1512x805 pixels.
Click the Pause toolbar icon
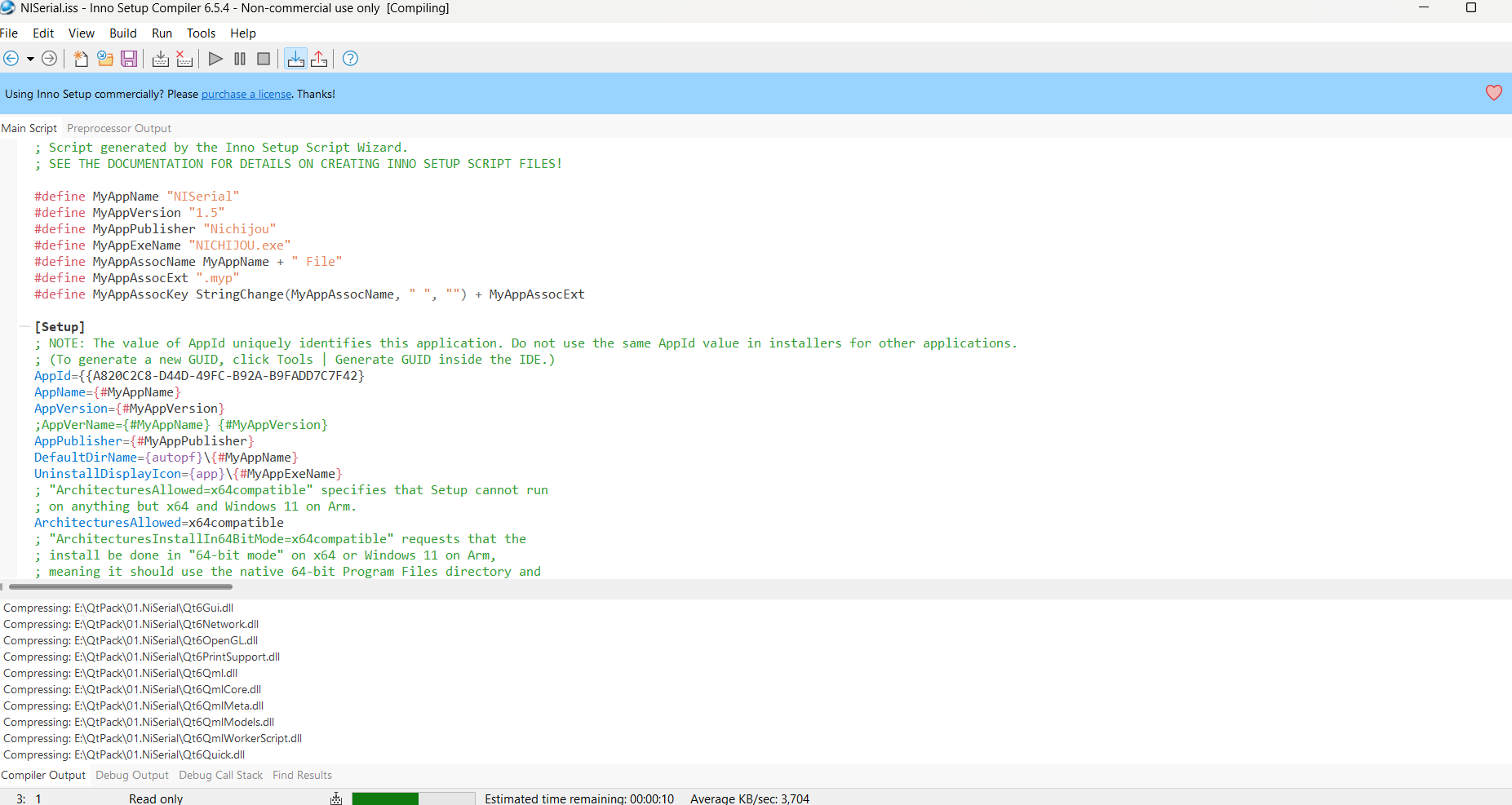click(240, 59)
